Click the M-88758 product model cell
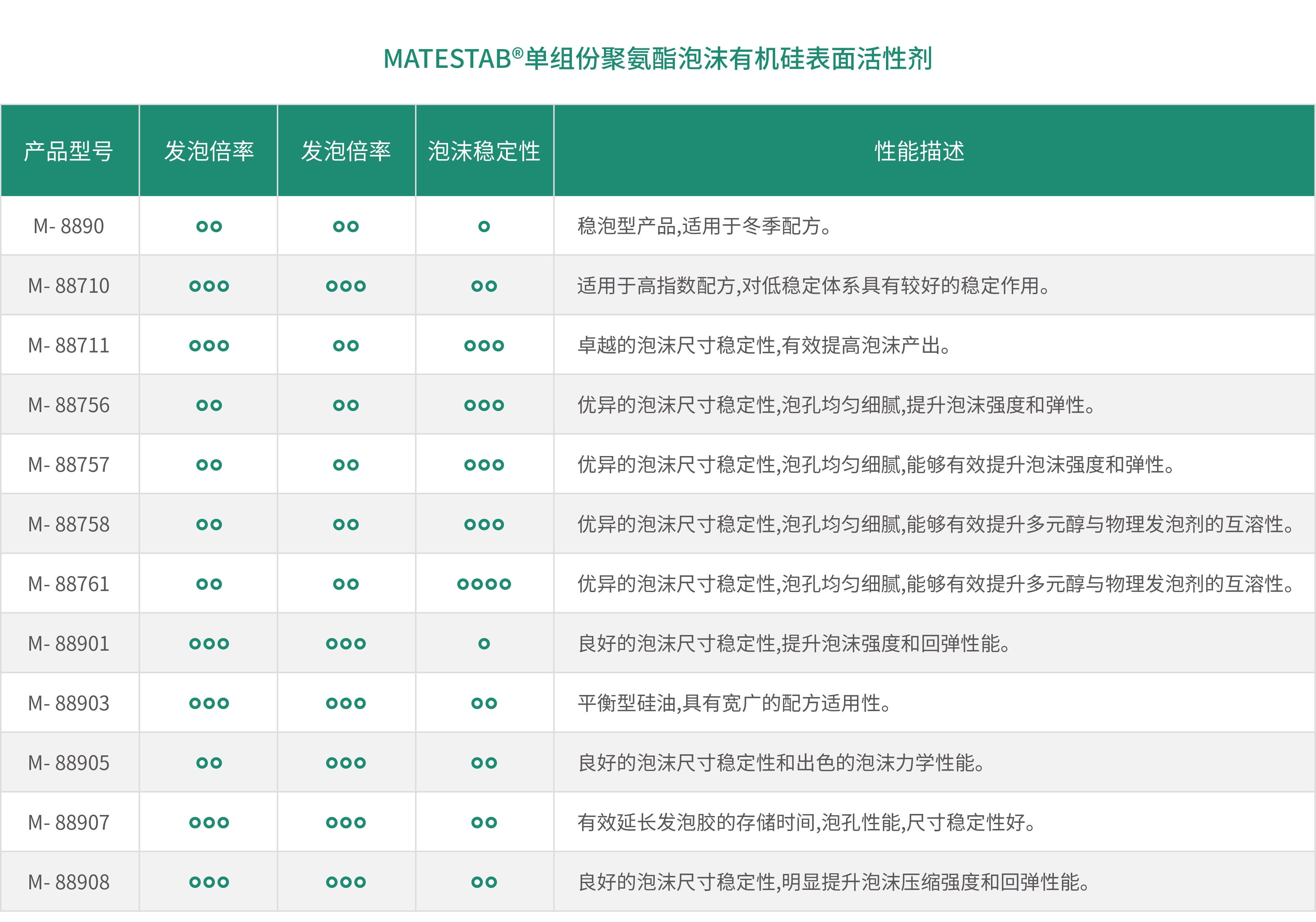1316x922 pixels. coord(69,524)
